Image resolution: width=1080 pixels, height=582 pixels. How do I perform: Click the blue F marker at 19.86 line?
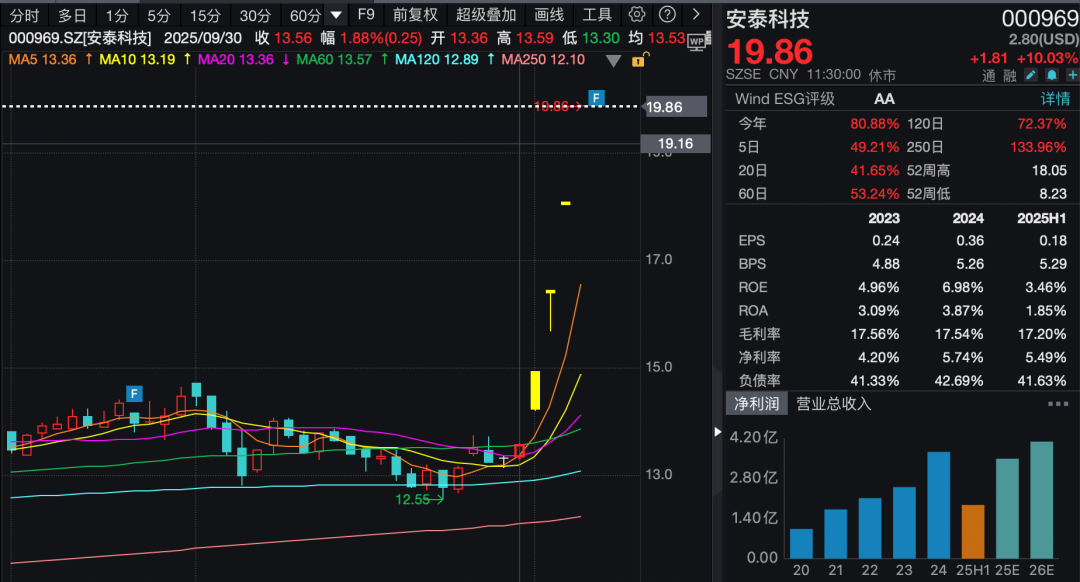point(596,98)
